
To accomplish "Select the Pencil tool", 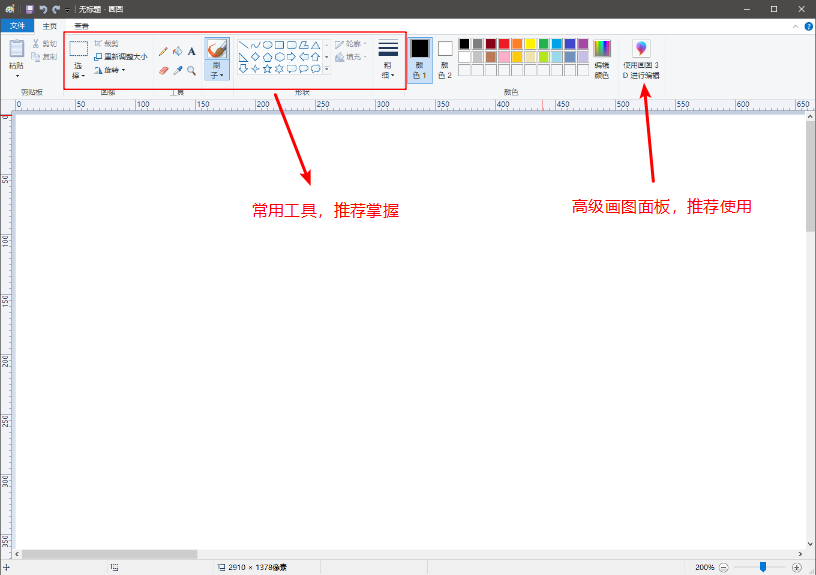I will coord(163,51).
